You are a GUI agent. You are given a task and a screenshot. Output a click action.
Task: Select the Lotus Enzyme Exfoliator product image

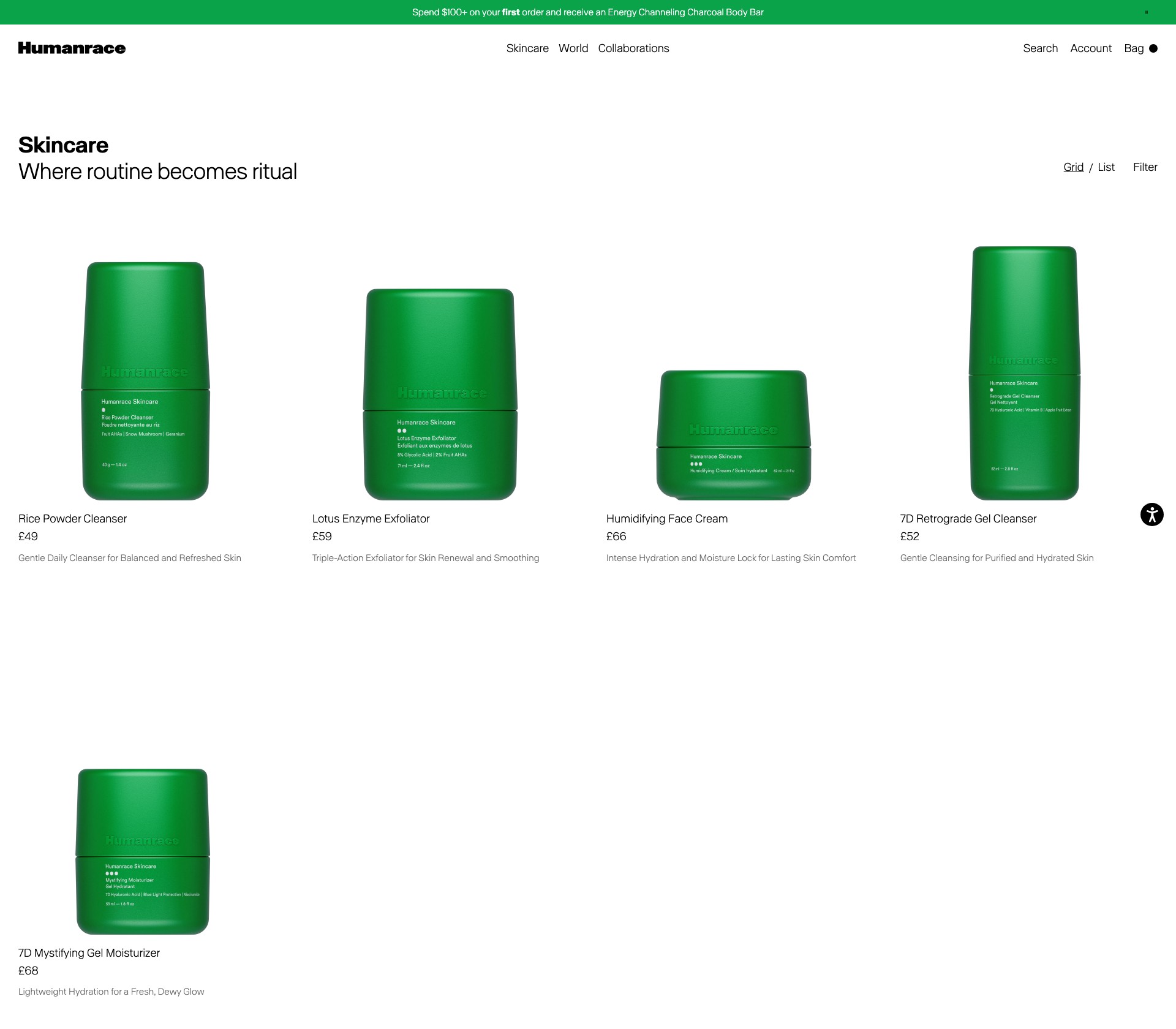(440, 394)
